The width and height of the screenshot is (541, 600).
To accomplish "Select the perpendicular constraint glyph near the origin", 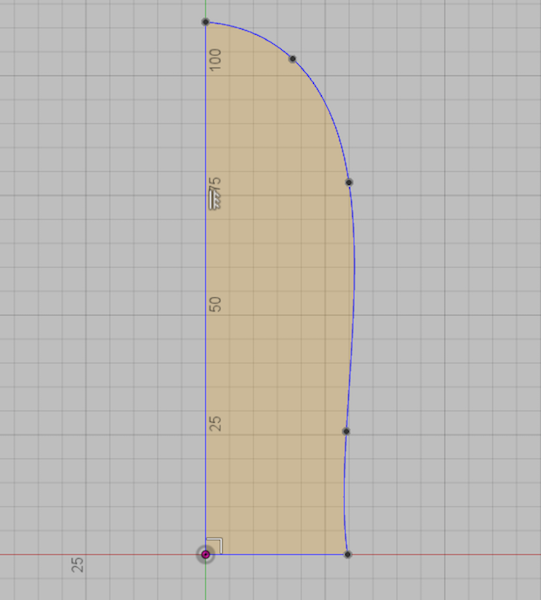I will pos(215,545).
